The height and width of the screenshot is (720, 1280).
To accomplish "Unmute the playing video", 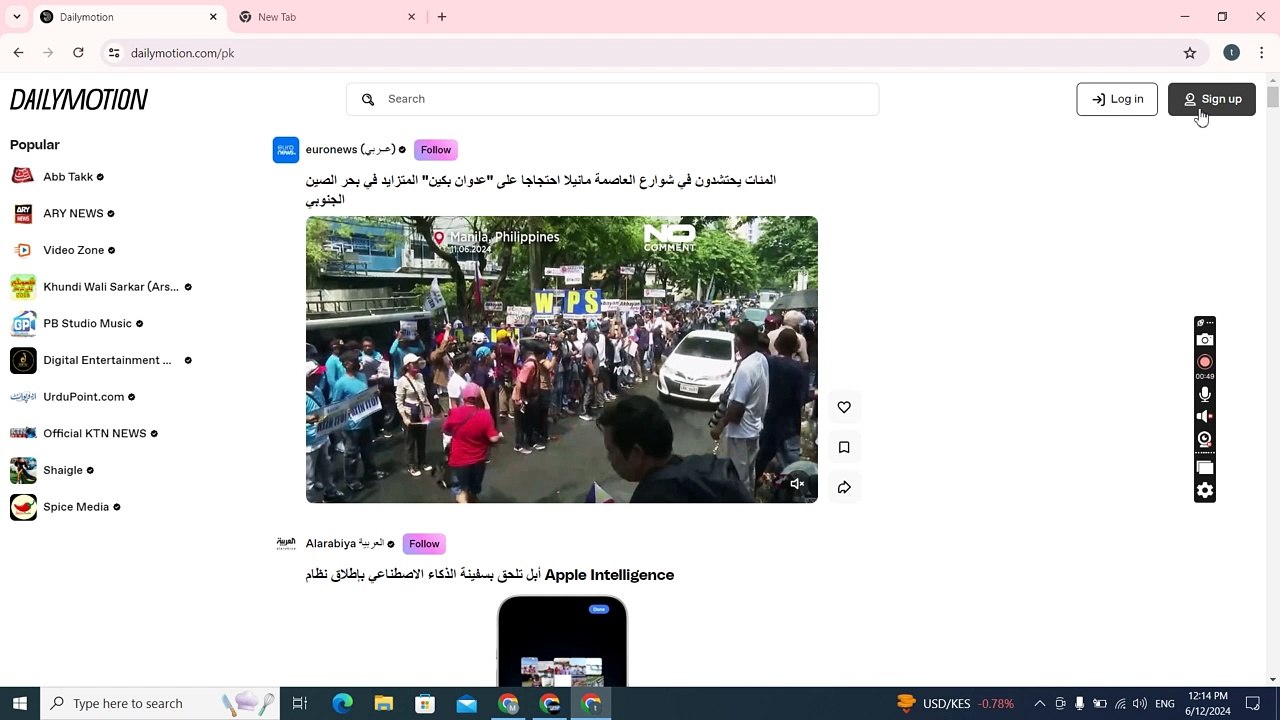I will click(x=797, y=484).
